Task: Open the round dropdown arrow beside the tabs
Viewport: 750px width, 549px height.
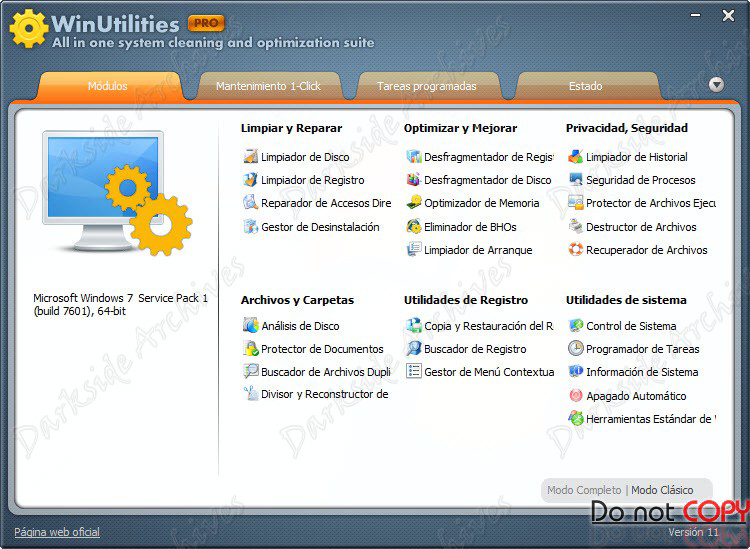Action: (716, 85)
